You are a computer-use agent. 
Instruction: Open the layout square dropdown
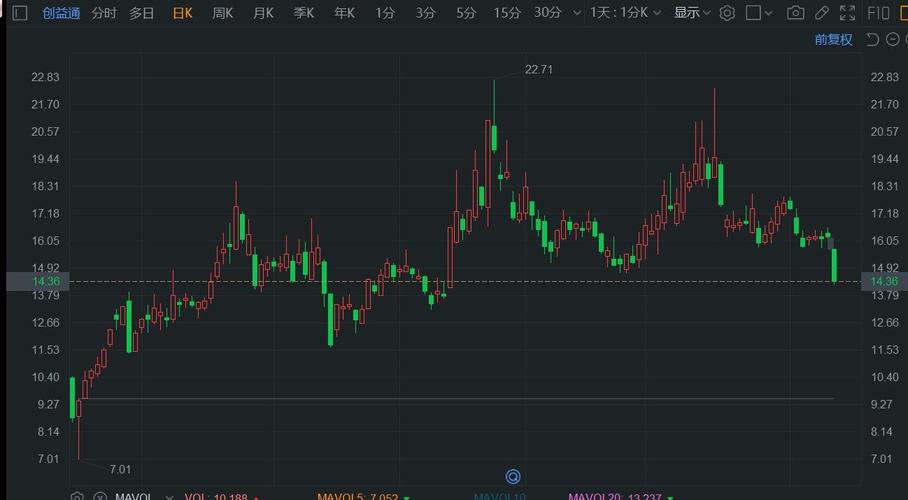tap(761, 13)
